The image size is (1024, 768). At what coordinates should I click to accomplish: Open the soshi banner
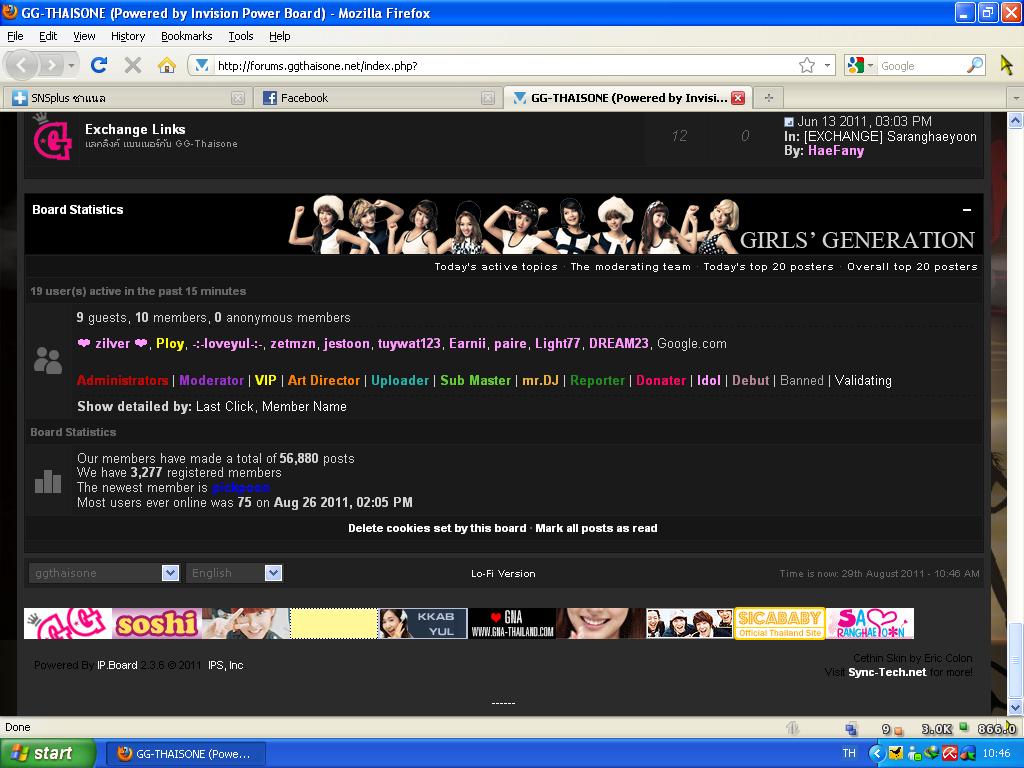point(157,623)
